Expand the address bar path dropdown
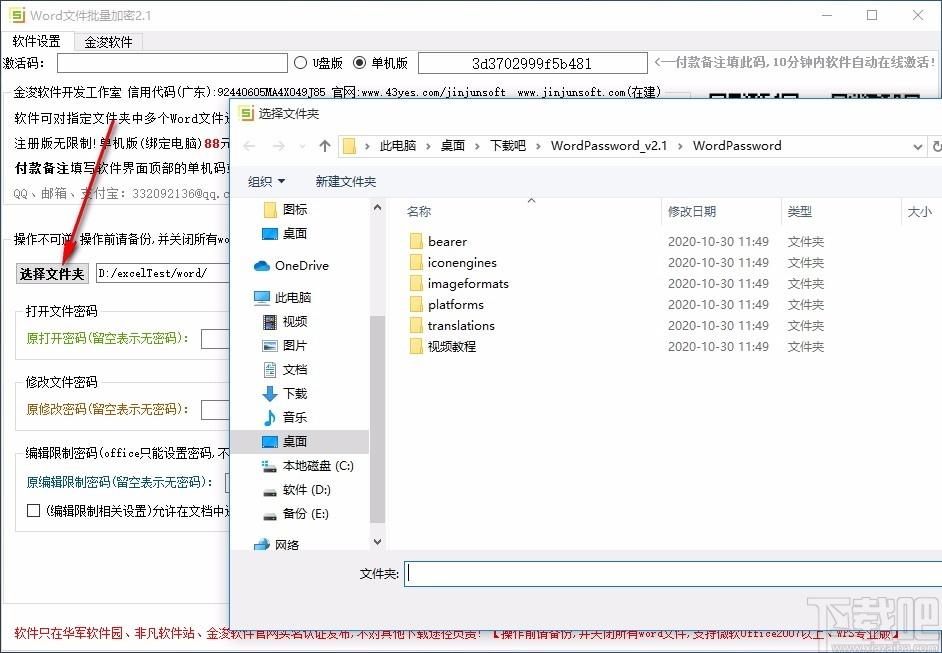Screen dimensions: 942x653 click(x=918, y=146)
